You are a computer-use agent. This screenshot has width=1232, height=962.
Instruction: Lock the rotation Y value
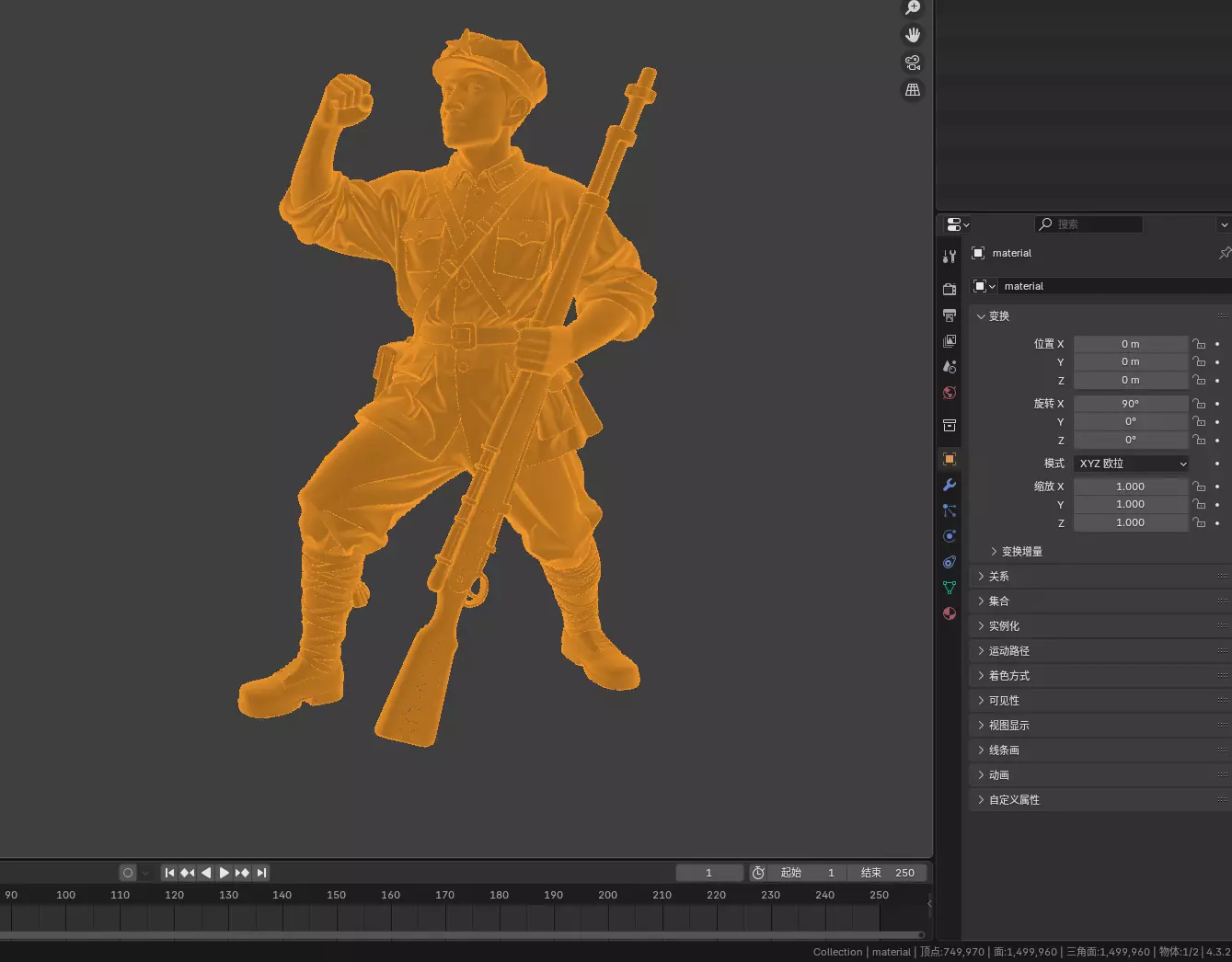(x=1199, y=422)
